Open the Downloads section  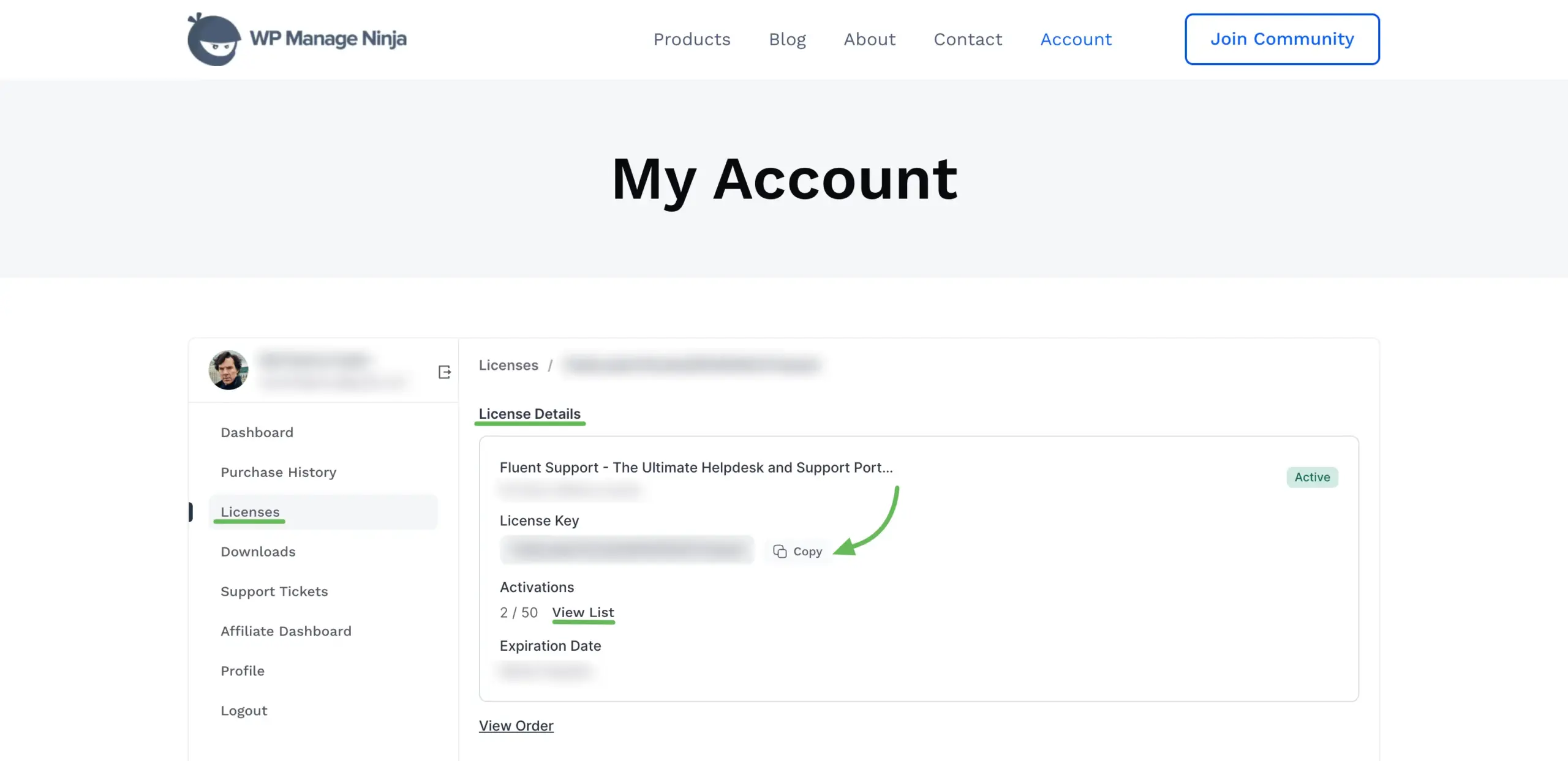tap(258, 552)
